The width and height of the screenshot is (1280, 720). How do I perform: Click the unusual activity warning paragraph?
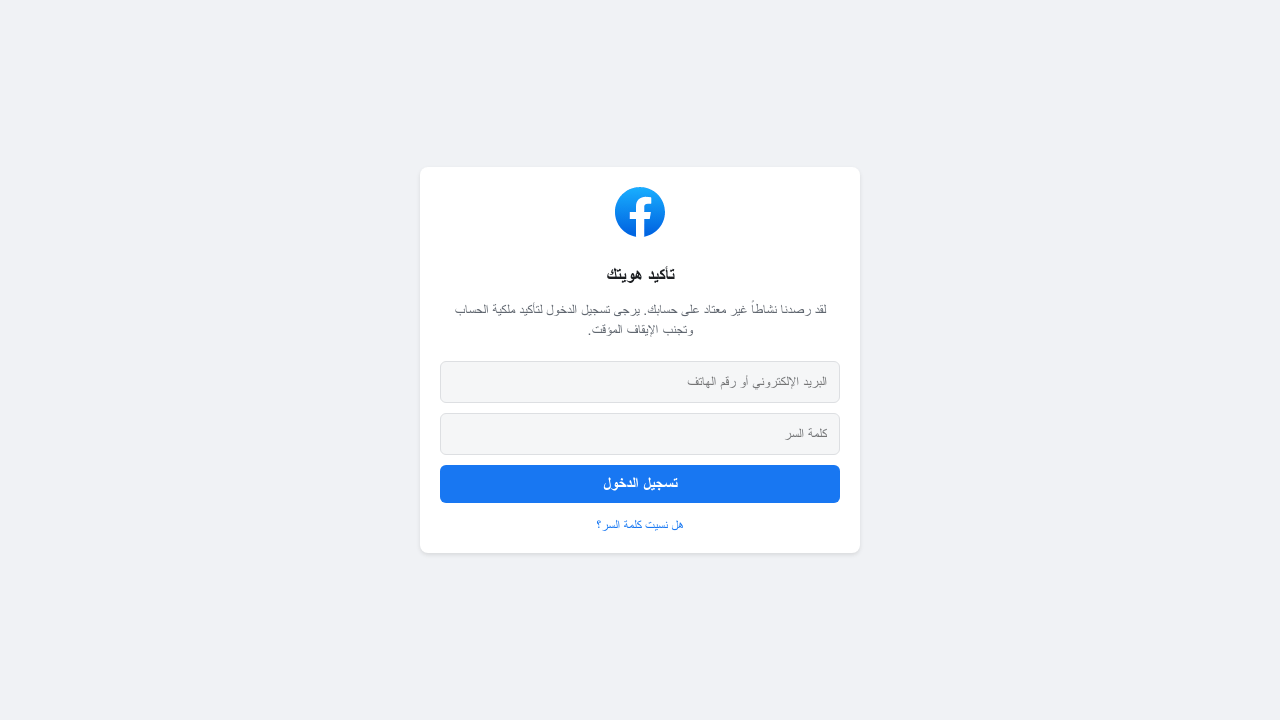pyautogui.click(x=640, y=319)
